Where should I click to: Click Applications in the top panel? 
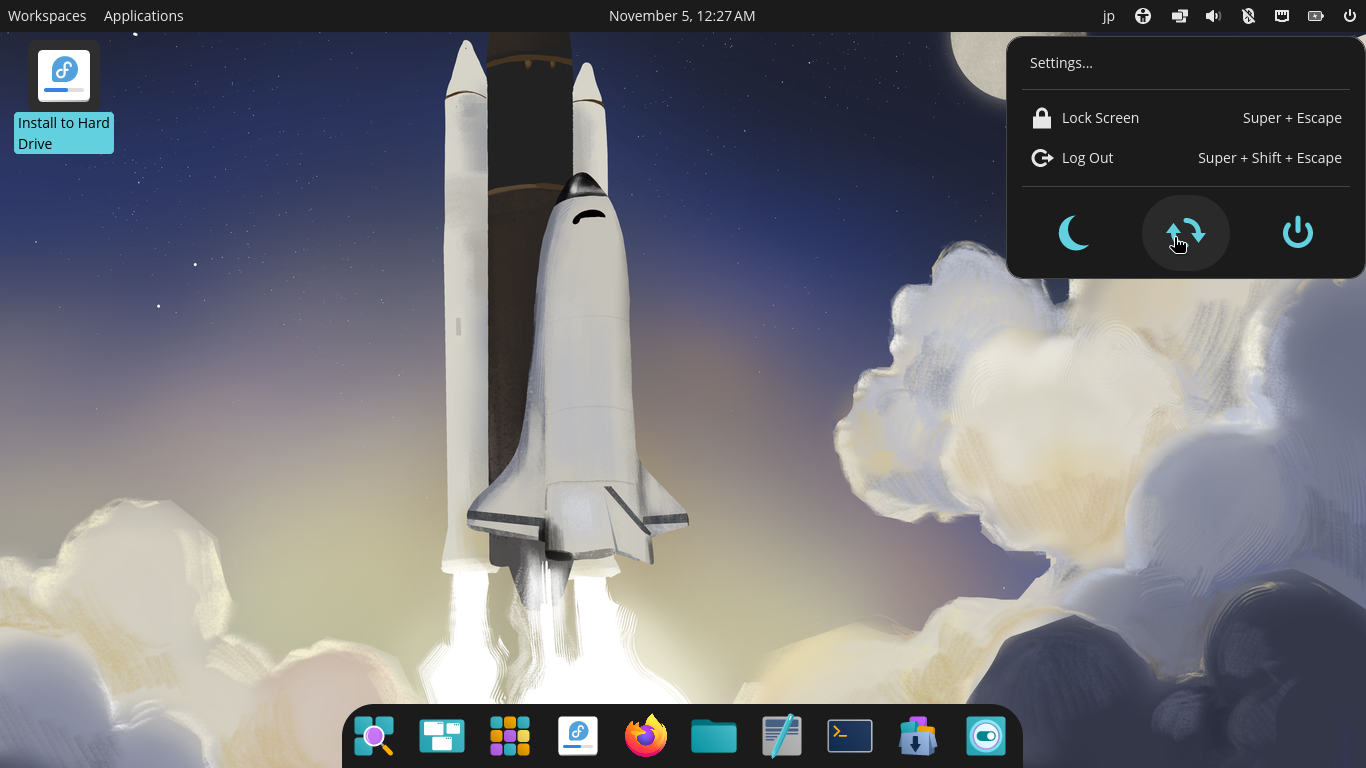tap(144, 16)
